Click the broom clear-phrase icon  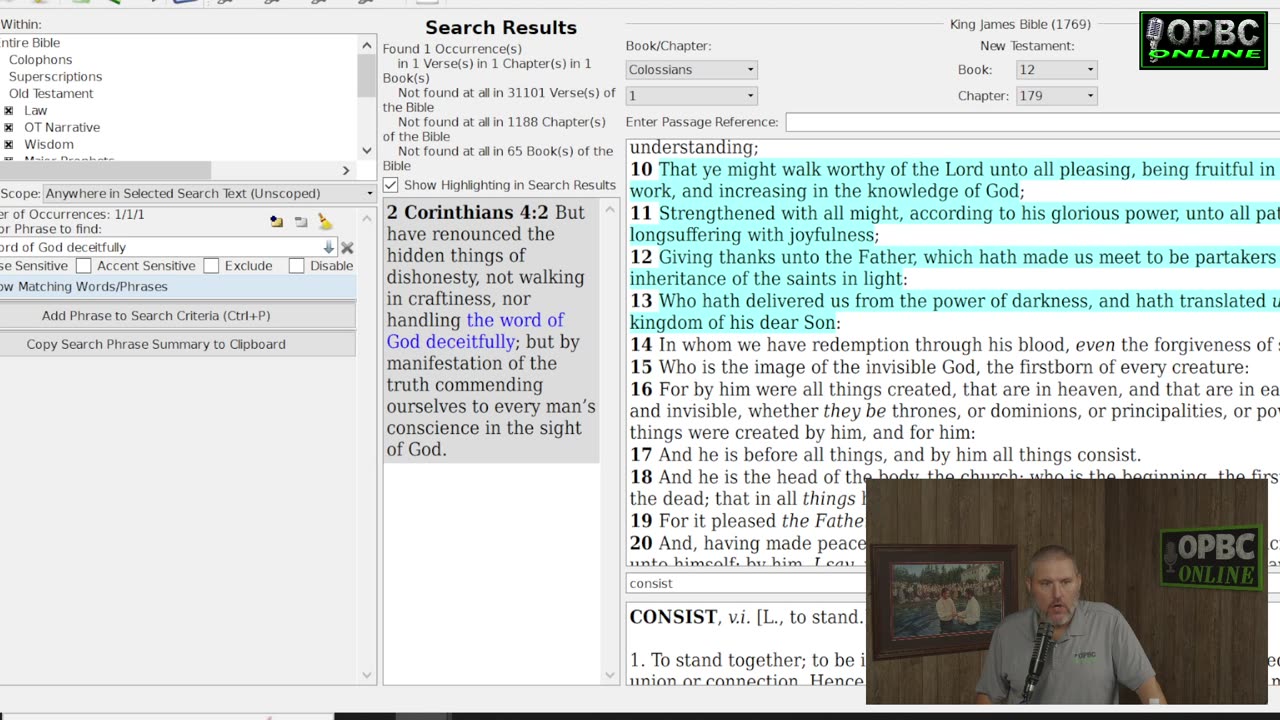324,221
